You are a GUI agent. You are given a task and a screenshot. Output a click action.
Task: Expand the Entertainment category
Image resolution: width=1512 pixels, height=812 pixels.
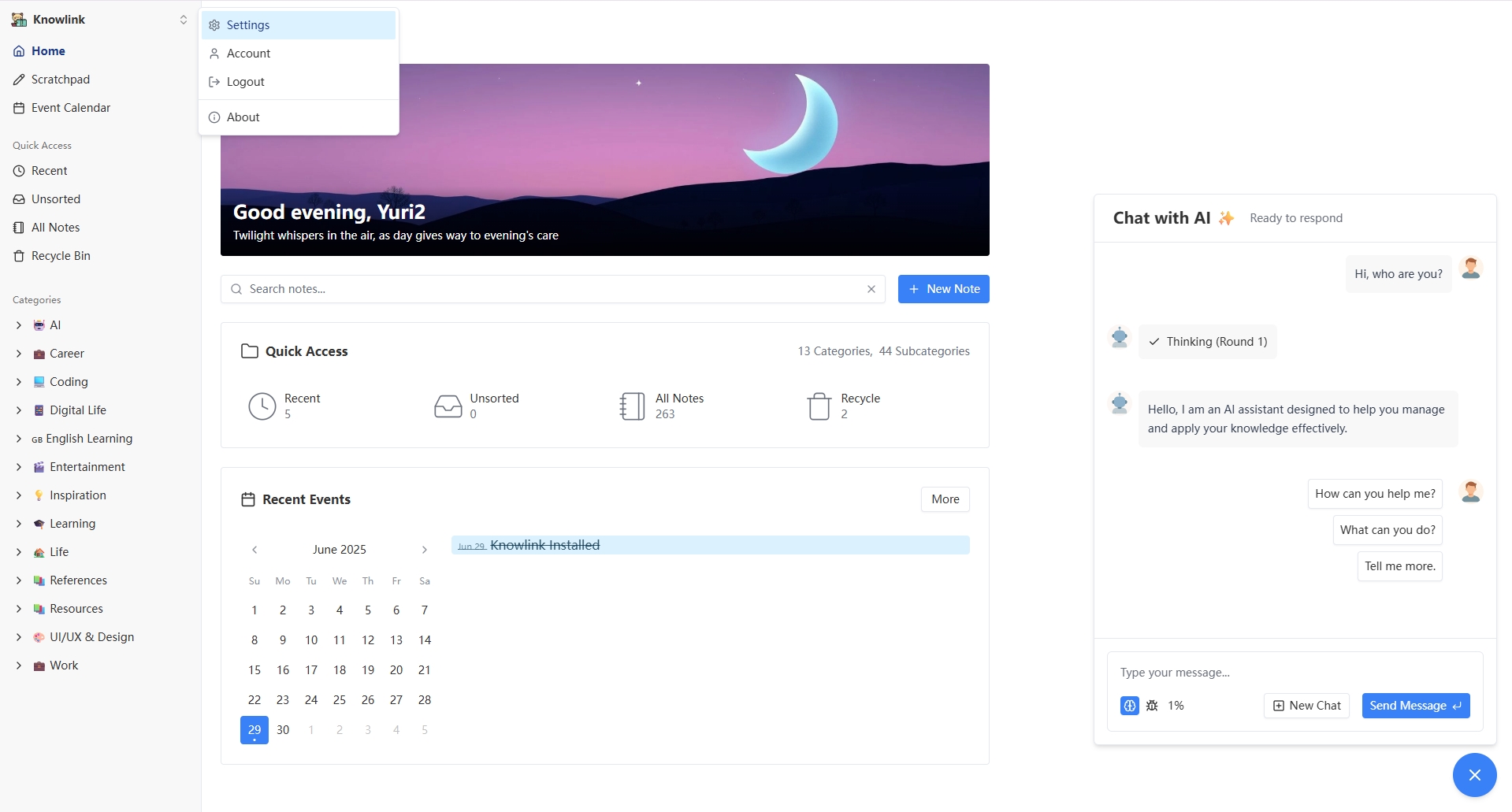pyautogui.click(x=19, y=467)
